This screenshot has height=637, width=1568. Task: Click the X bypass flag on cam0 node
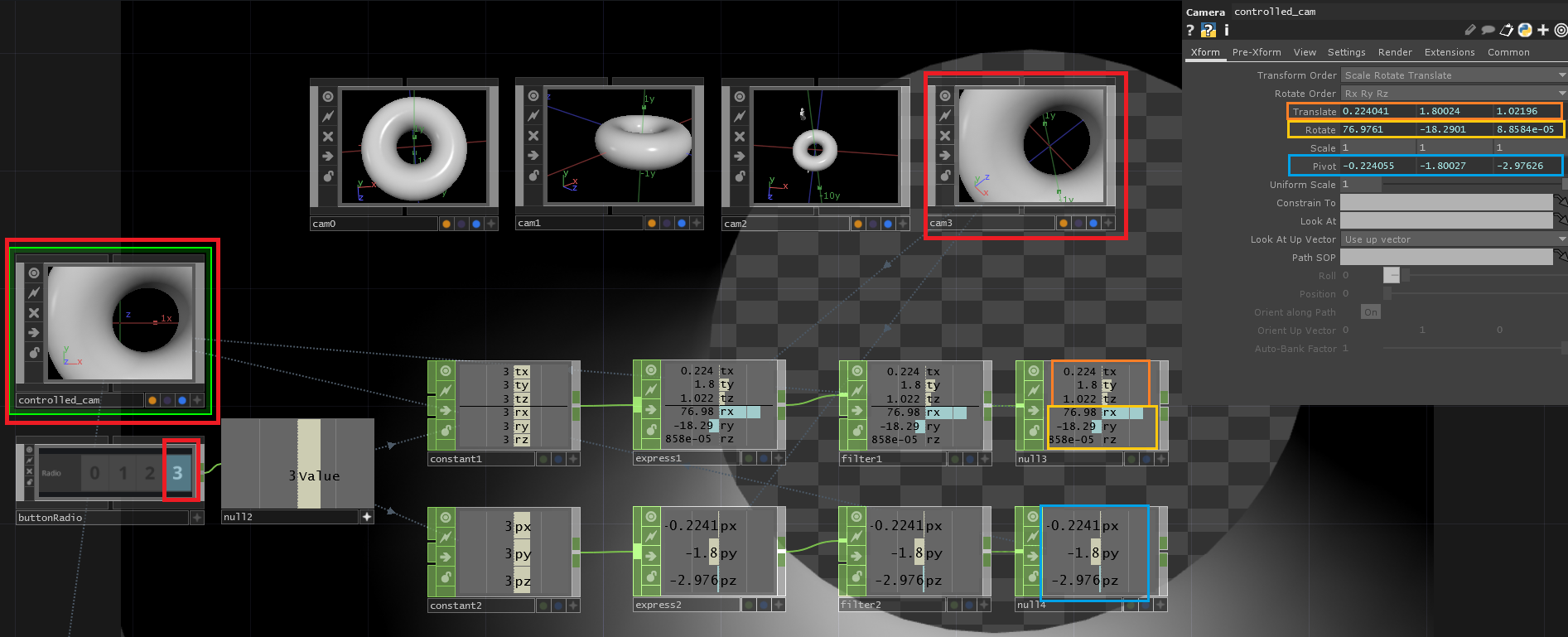point(328,137)
